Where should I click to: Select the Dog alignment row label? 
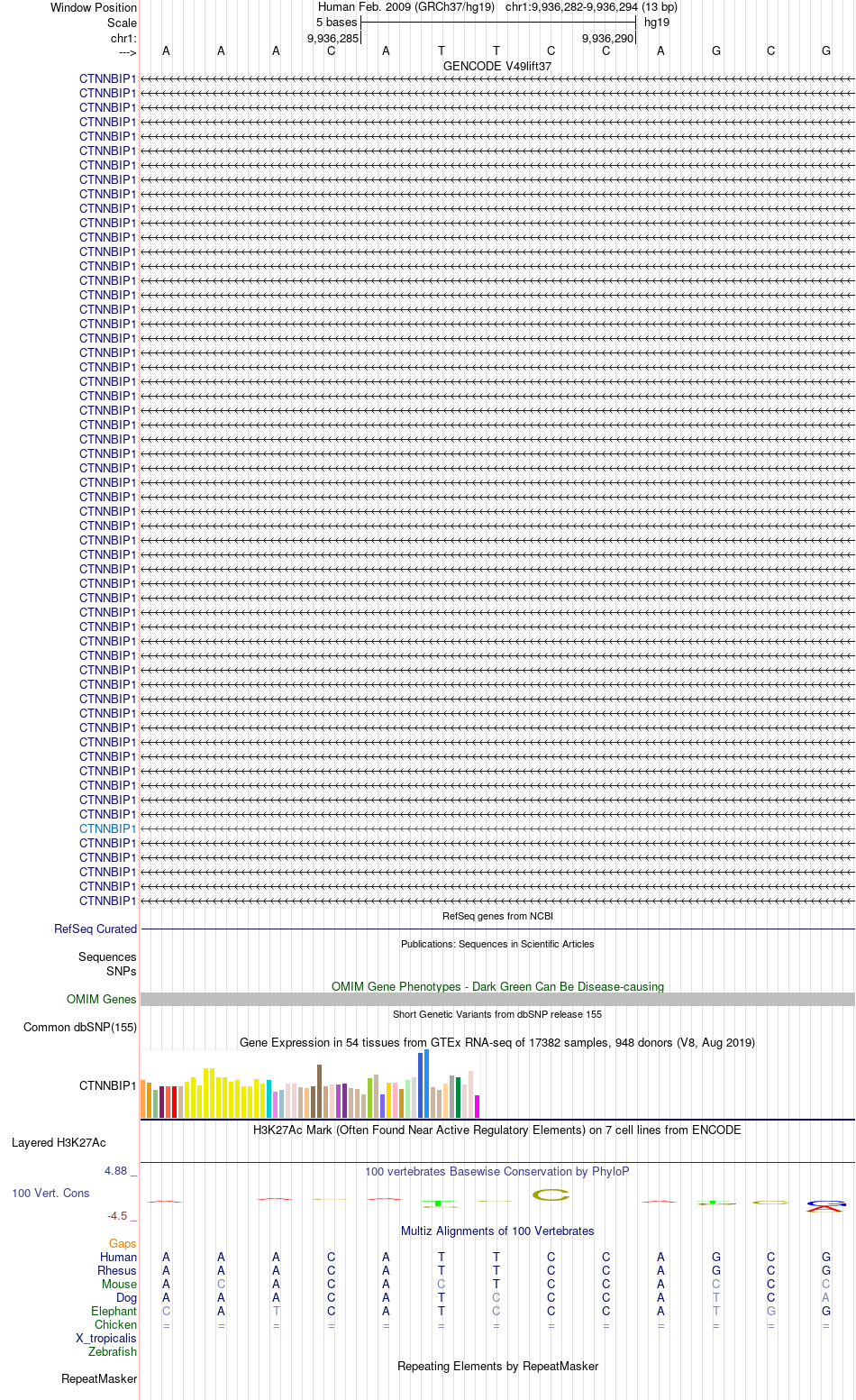coord(127,1297)
